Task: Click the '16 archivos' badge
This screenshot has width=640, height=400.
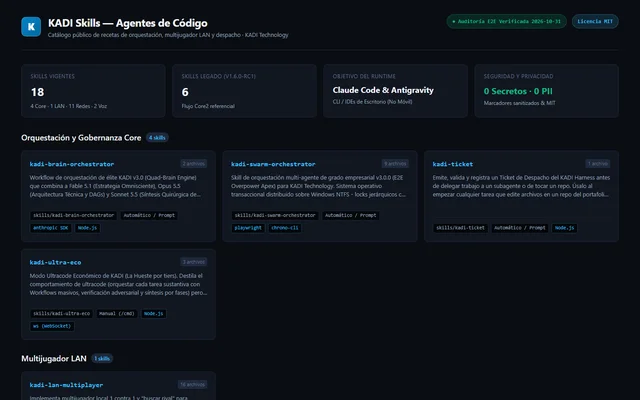Action: (x=192, y=384)
